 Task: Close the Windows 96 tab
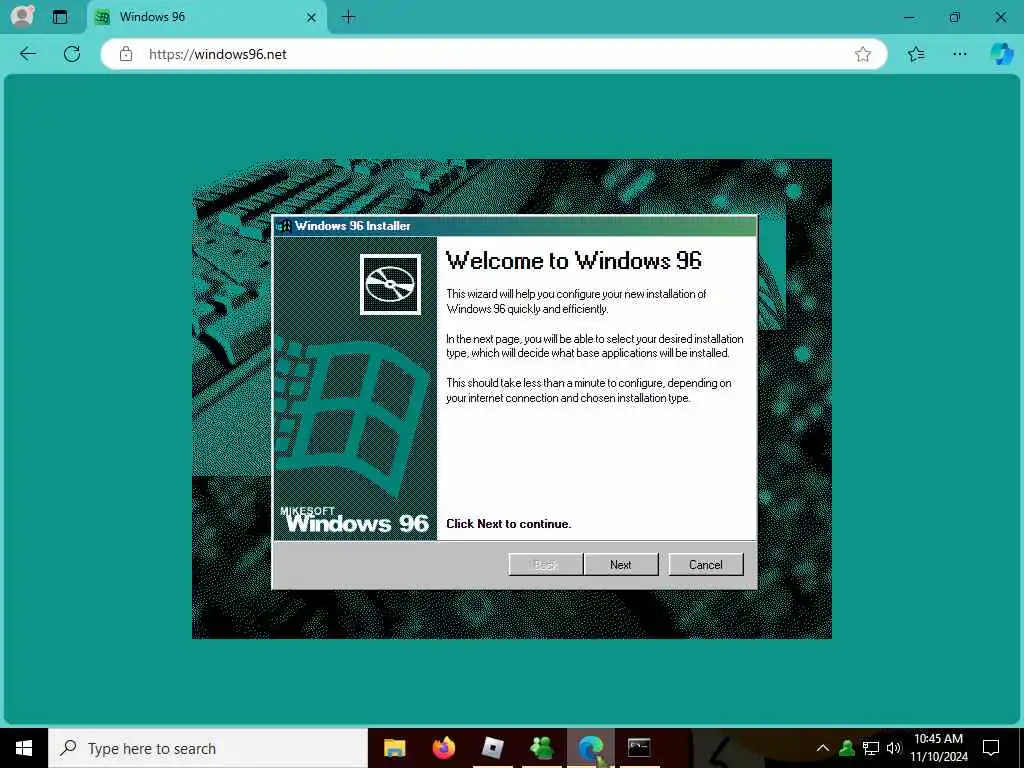[312, 18]
